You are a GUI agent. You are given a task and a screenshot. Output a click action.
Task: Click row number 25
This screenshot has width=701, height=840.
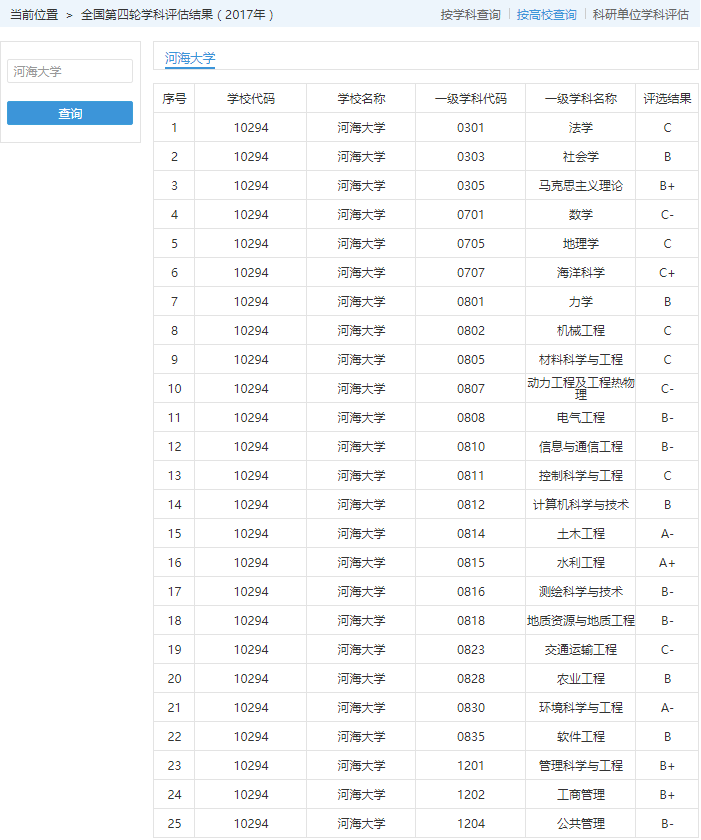point(174,823)
